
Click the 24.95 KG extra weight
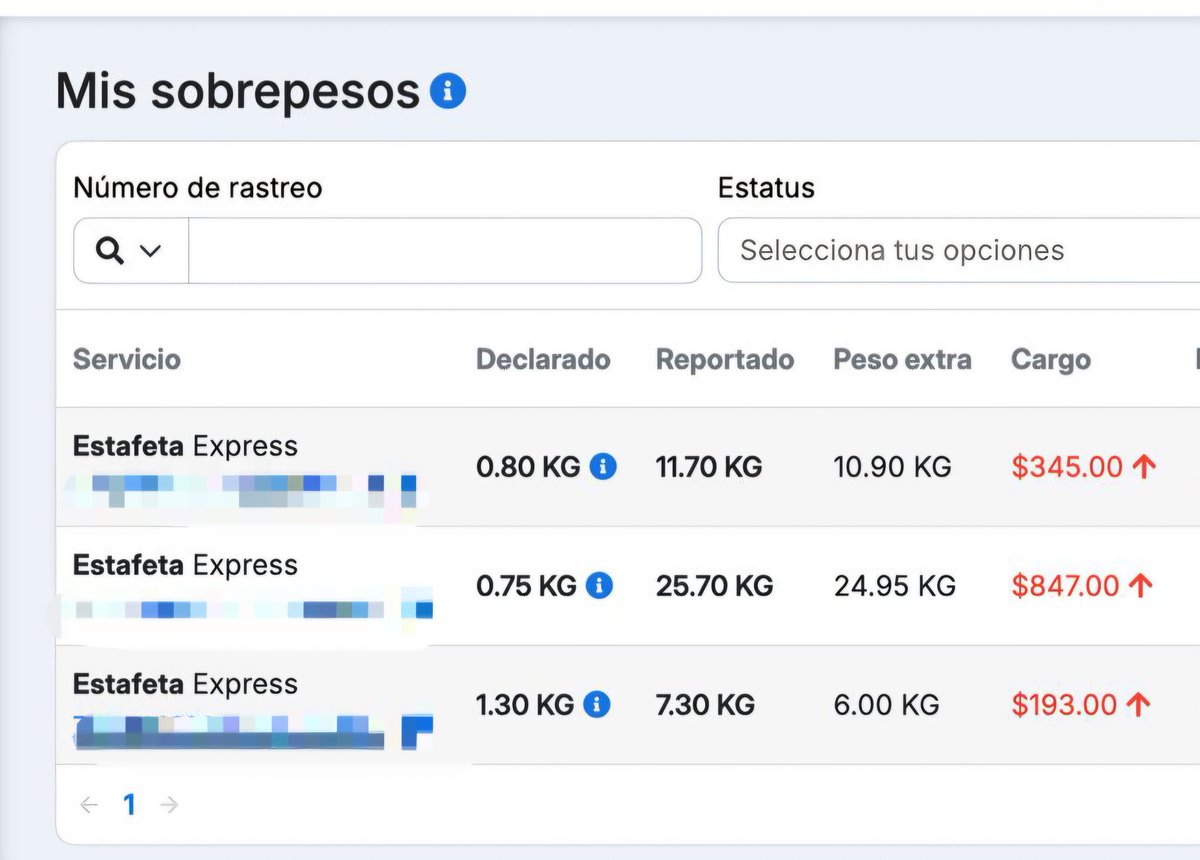[x=895, y=585]
